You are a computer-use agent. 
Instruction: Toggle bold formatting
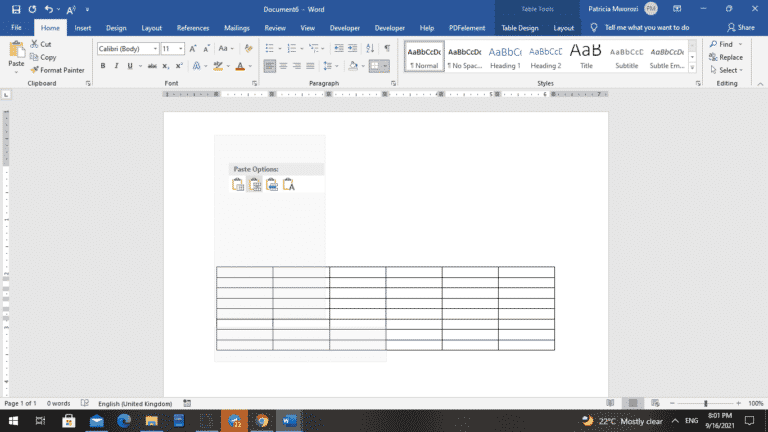(103, 66)
